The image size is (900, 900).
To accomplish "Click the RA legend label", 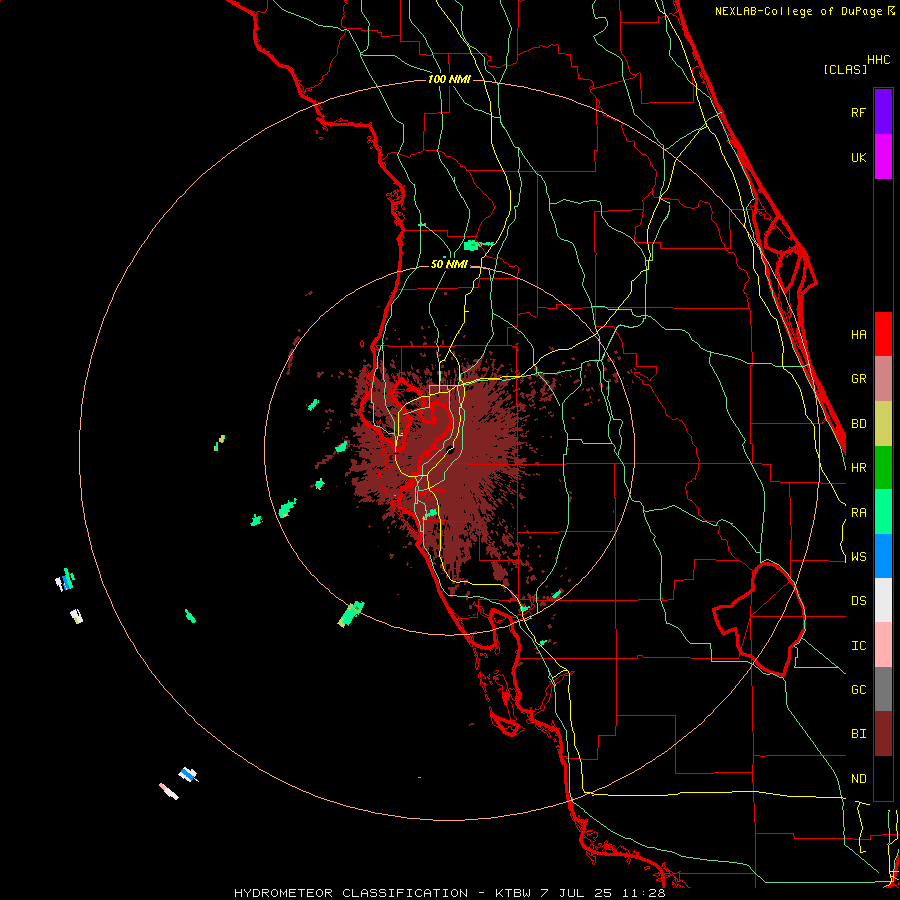I will point(858,513).
